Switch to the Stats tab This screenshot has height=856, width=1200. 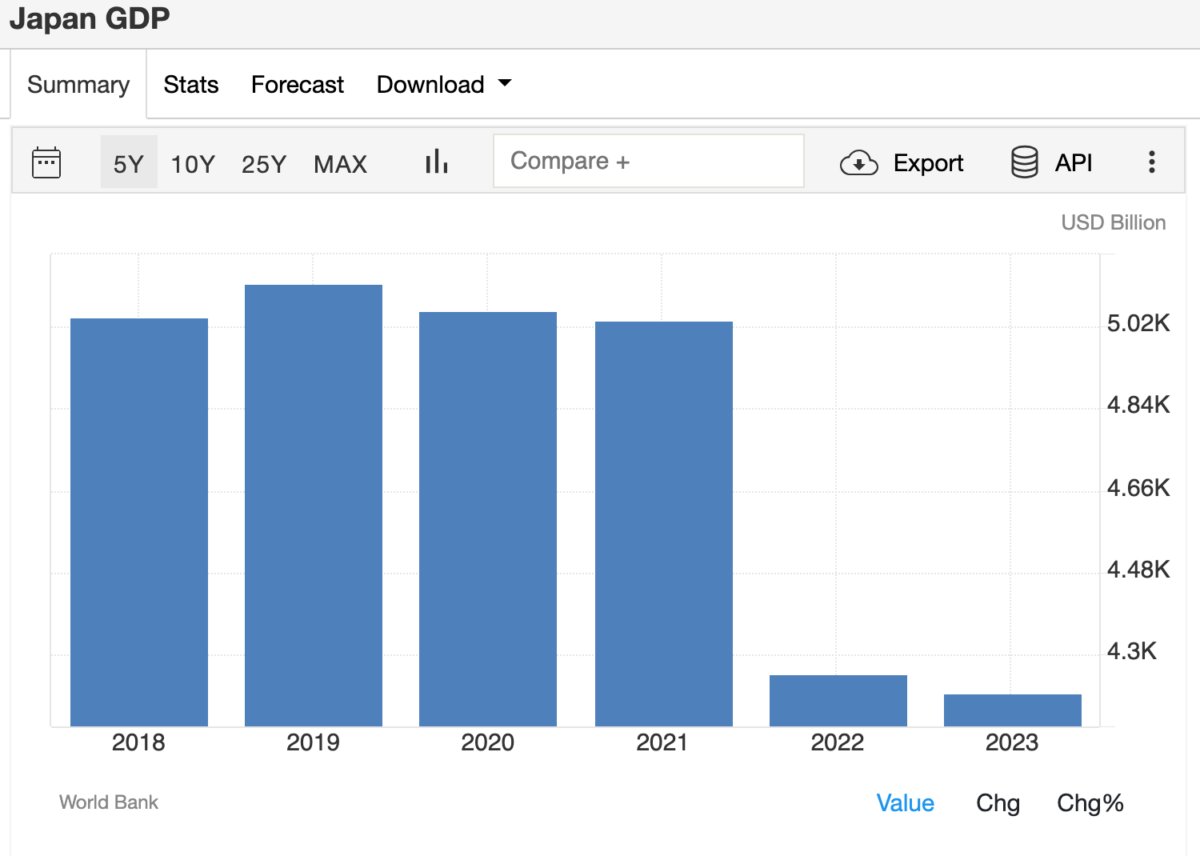[191, 85]
